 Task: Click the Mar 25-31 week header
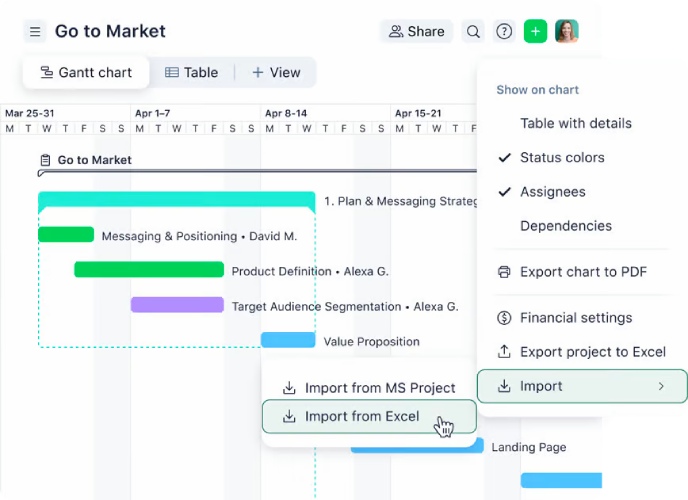29,114
